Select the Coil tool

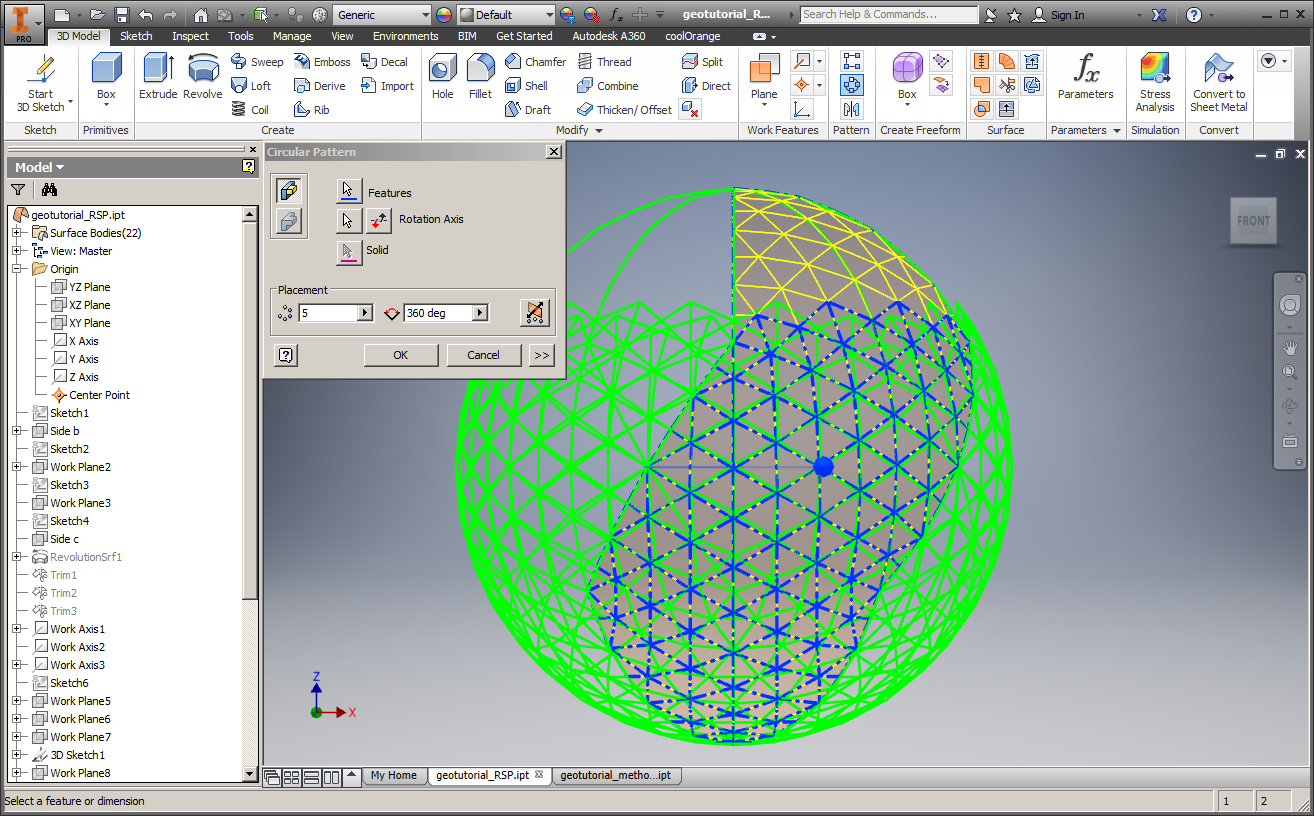[x=250, y=110]
